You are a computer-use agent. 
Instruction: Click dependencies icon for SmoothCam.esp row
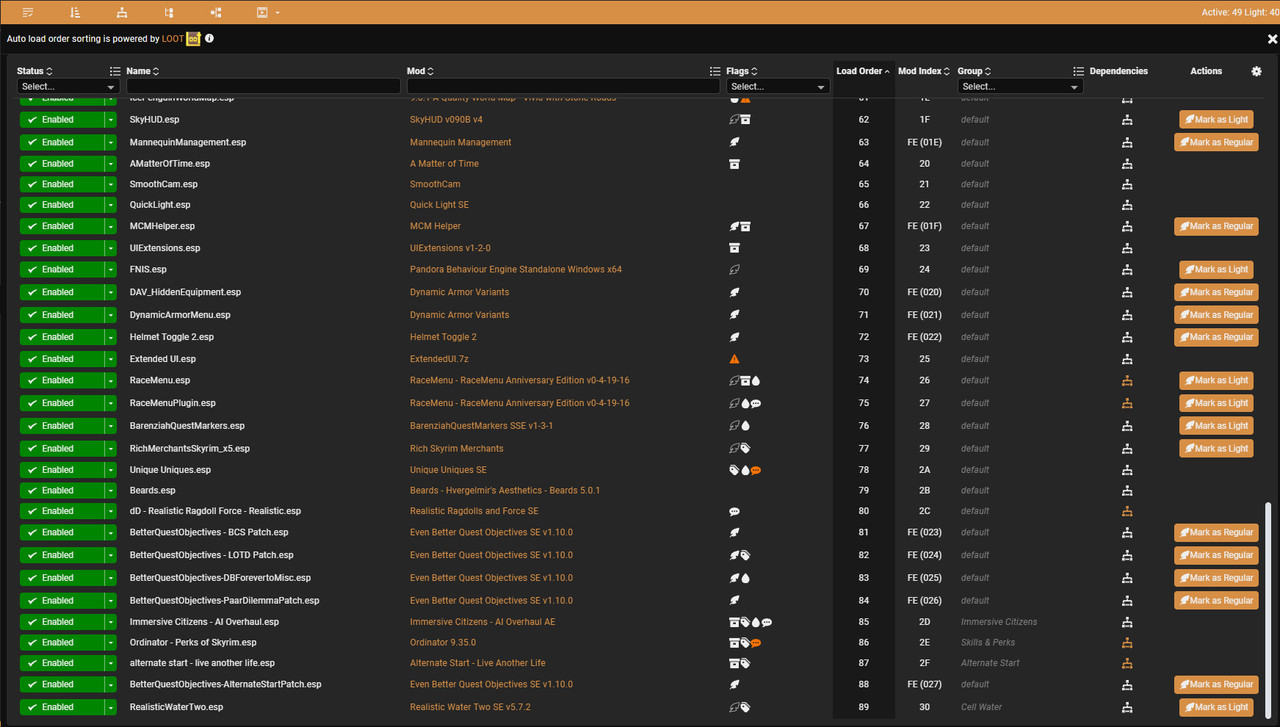pyautogui.click(x=1127, y=184)
